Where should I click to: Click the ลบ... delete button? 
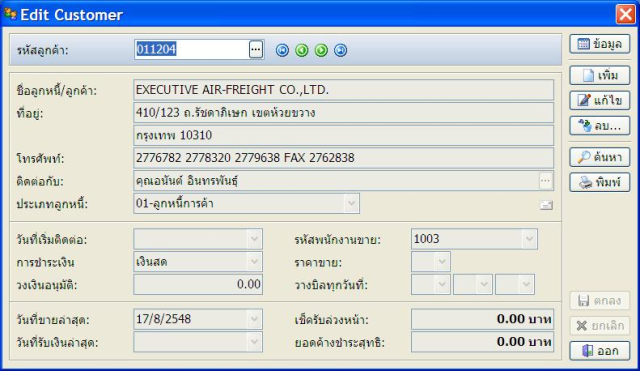600,126
